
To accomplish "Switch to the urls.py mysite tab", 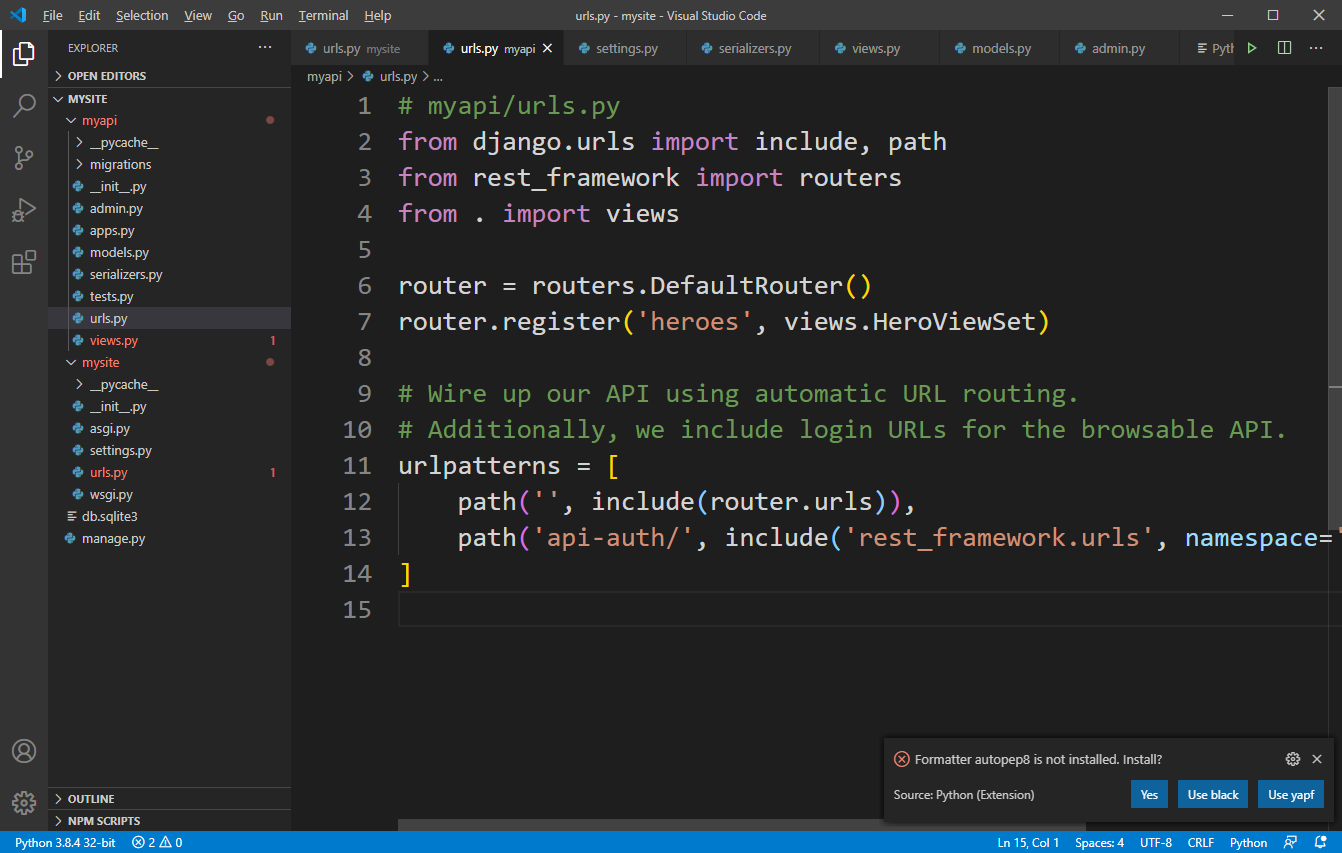I will click(x=360, y=48).
